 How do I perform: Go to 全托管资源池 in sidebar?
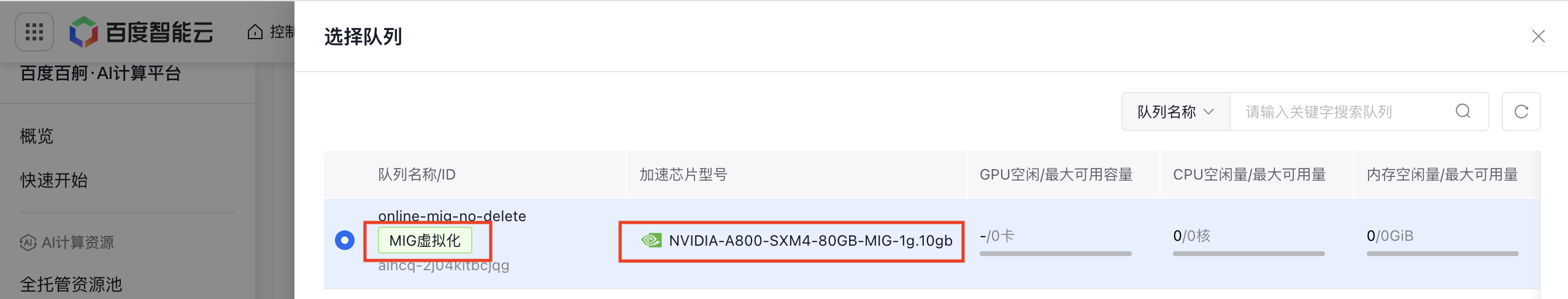pyautogui.click(x=71, y=284)
